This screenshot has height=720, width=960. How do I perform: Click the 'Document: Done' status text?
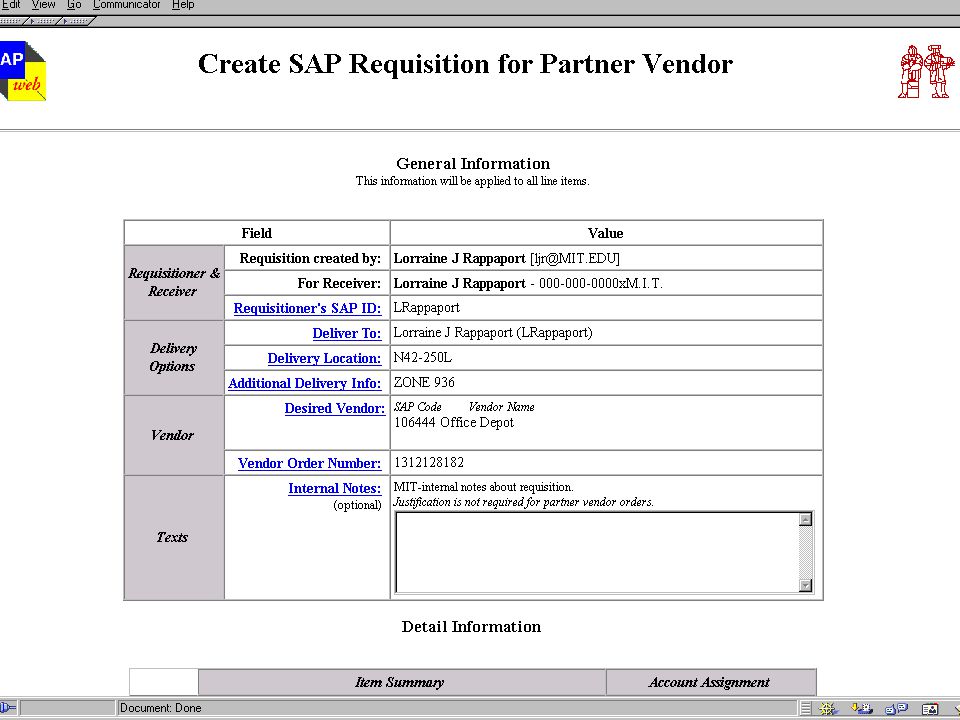(x=160, y=708)
